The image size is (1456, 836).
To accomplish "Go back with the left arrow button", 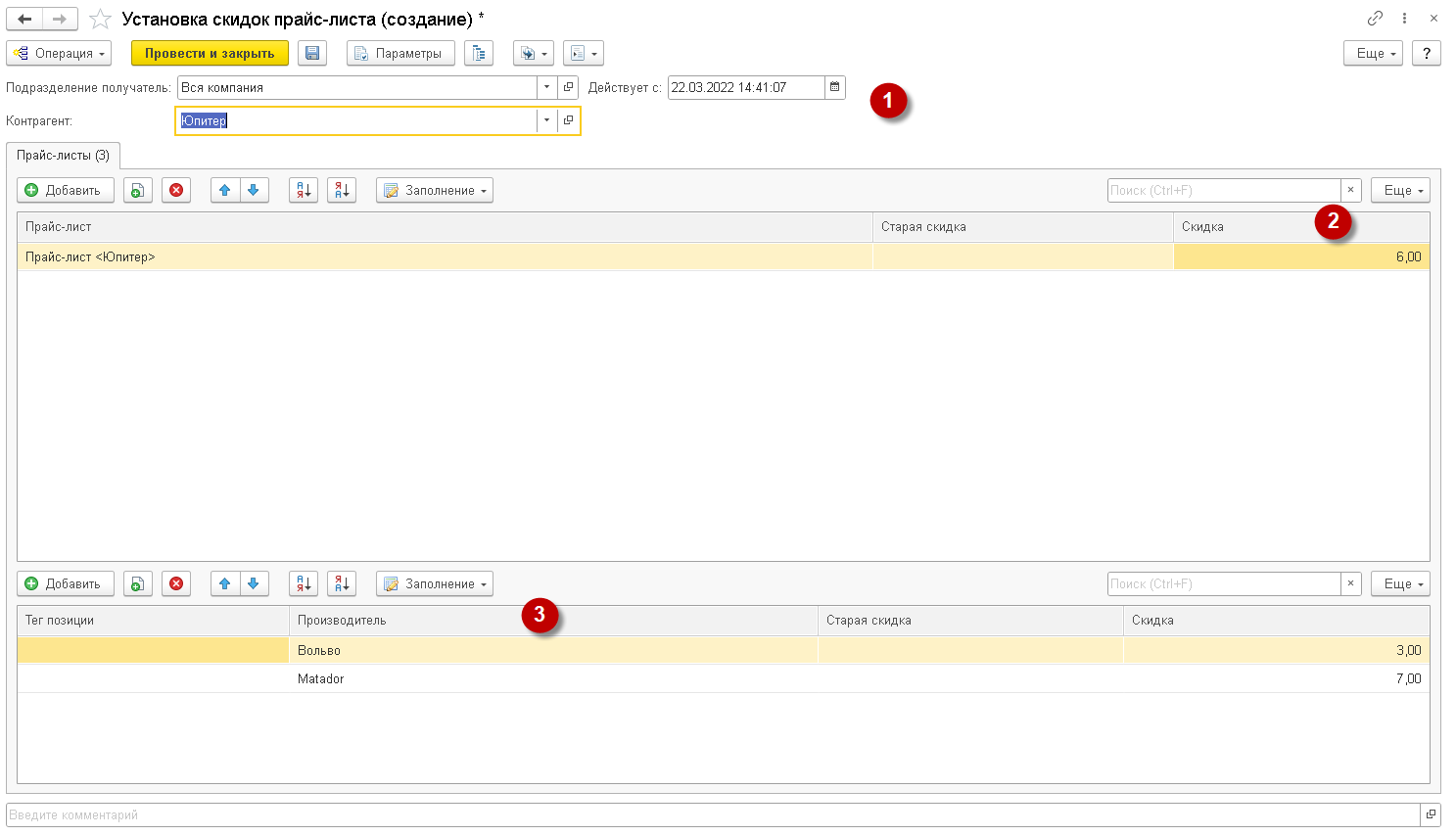I will [x=24, y=19].
